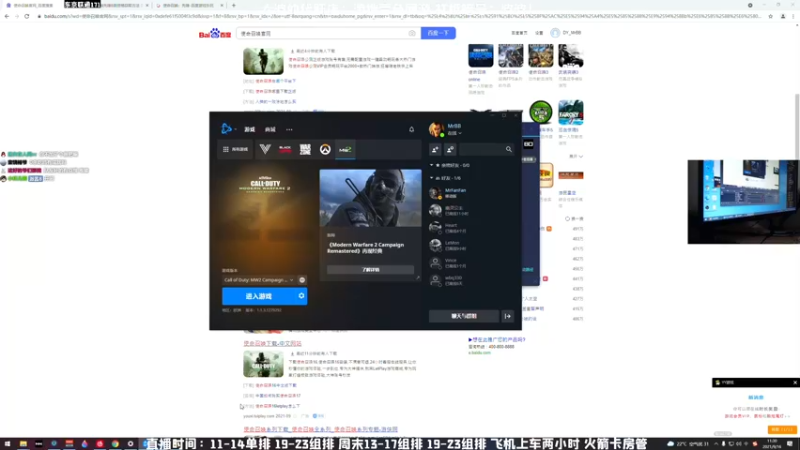Image resolution: width=800 pixels, height=450 pixels.
Task: Open the Far Cry related game thumbnail
Action: [x=570, y=112]
